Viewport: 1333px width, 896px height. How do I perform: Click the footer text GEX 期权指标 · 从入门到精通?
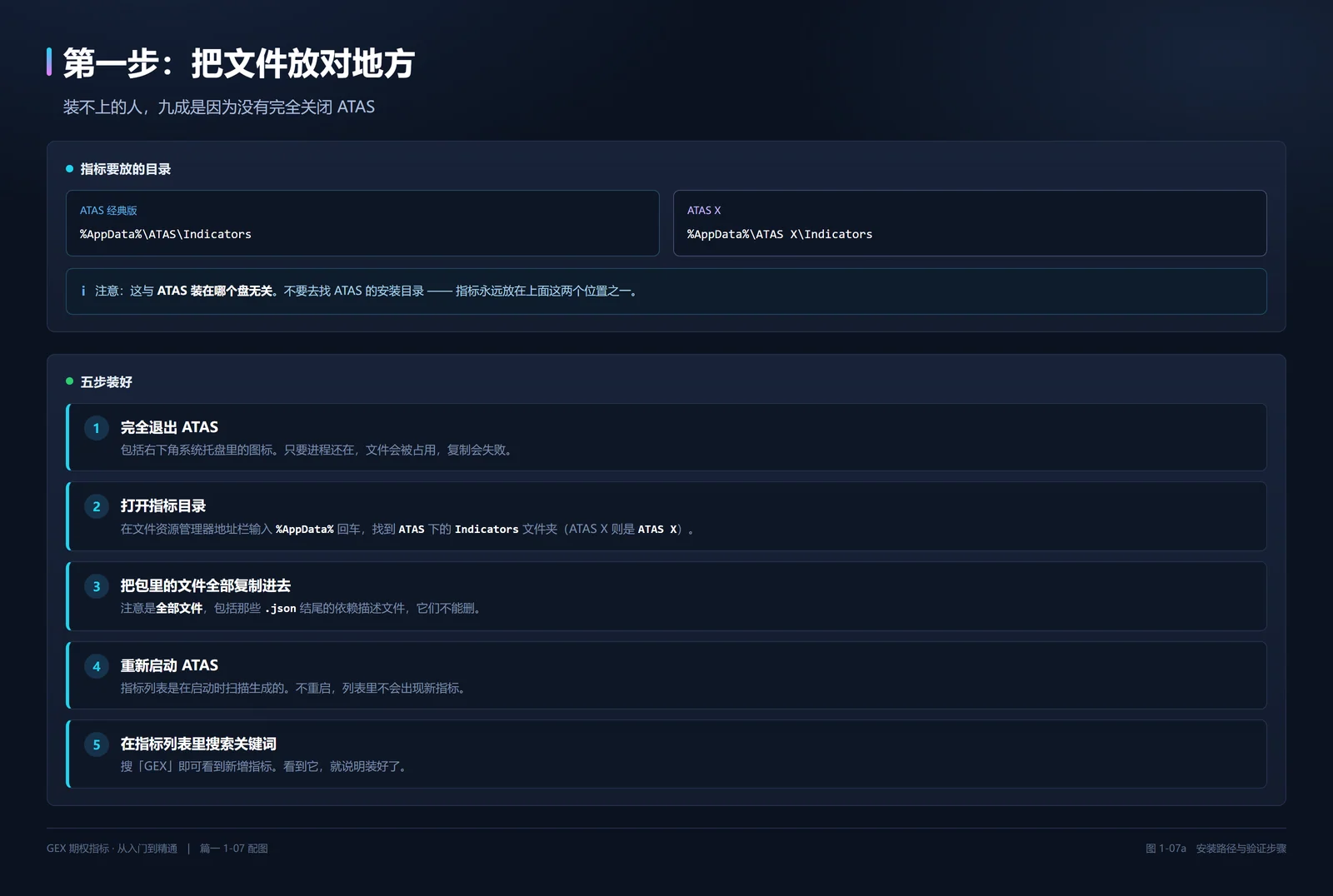(x=112, y=849)
